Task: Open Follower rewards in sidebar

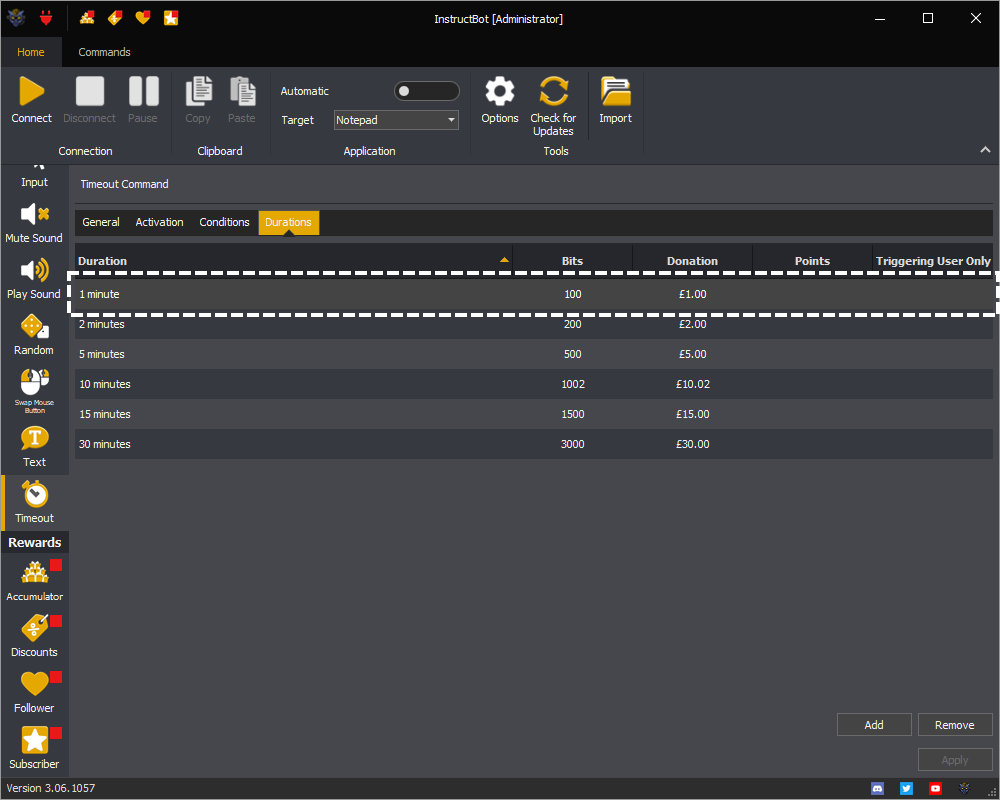Action: (34, 692)
